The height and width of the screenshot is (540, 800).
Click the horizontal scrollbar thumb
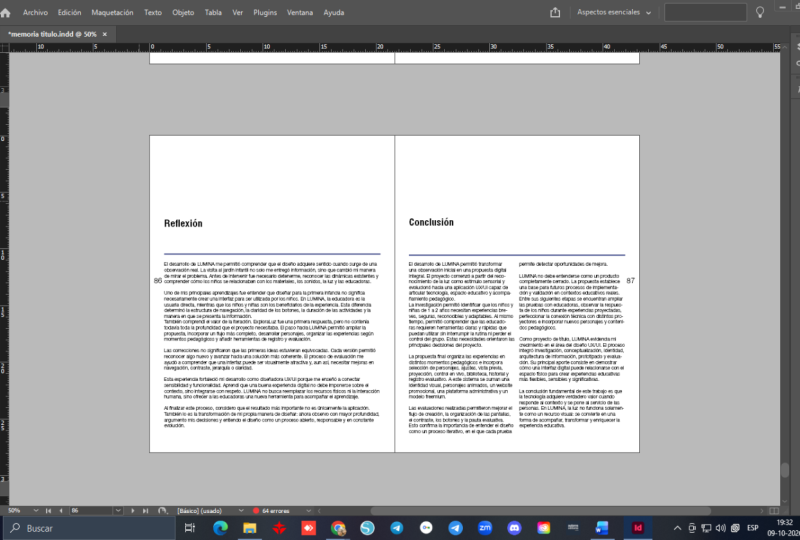541,510
